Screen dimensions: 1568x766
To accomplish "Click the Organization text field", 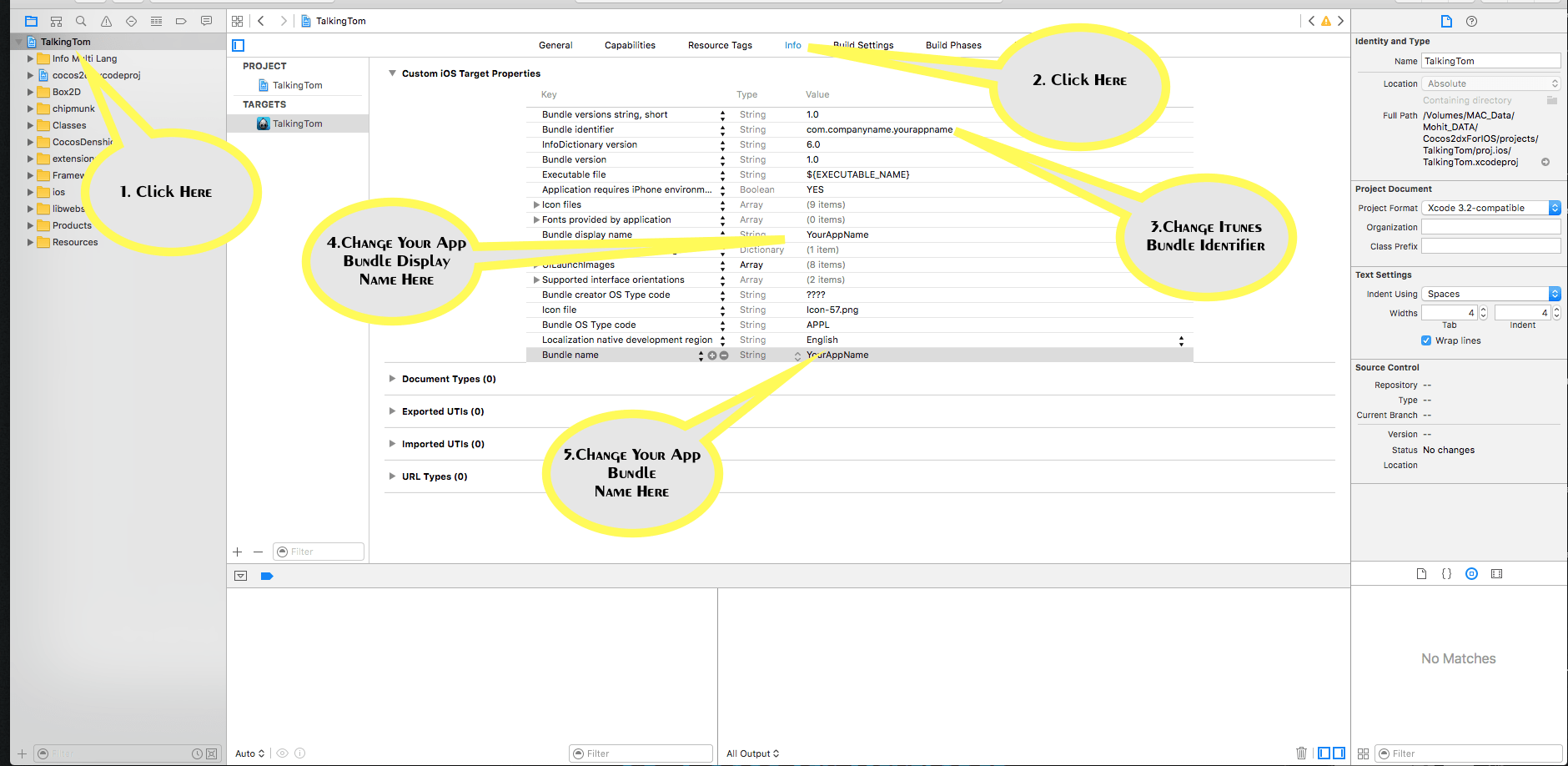I will click(1491, 227).
